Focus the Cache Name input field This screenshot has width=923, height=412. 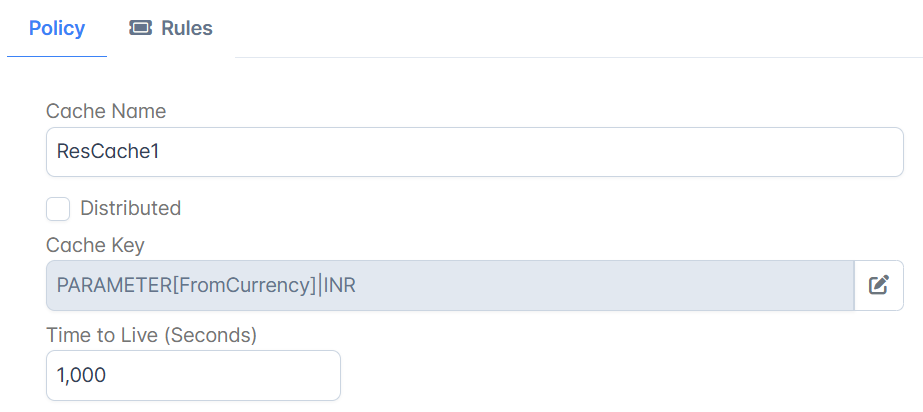click(x=474, y=152)
